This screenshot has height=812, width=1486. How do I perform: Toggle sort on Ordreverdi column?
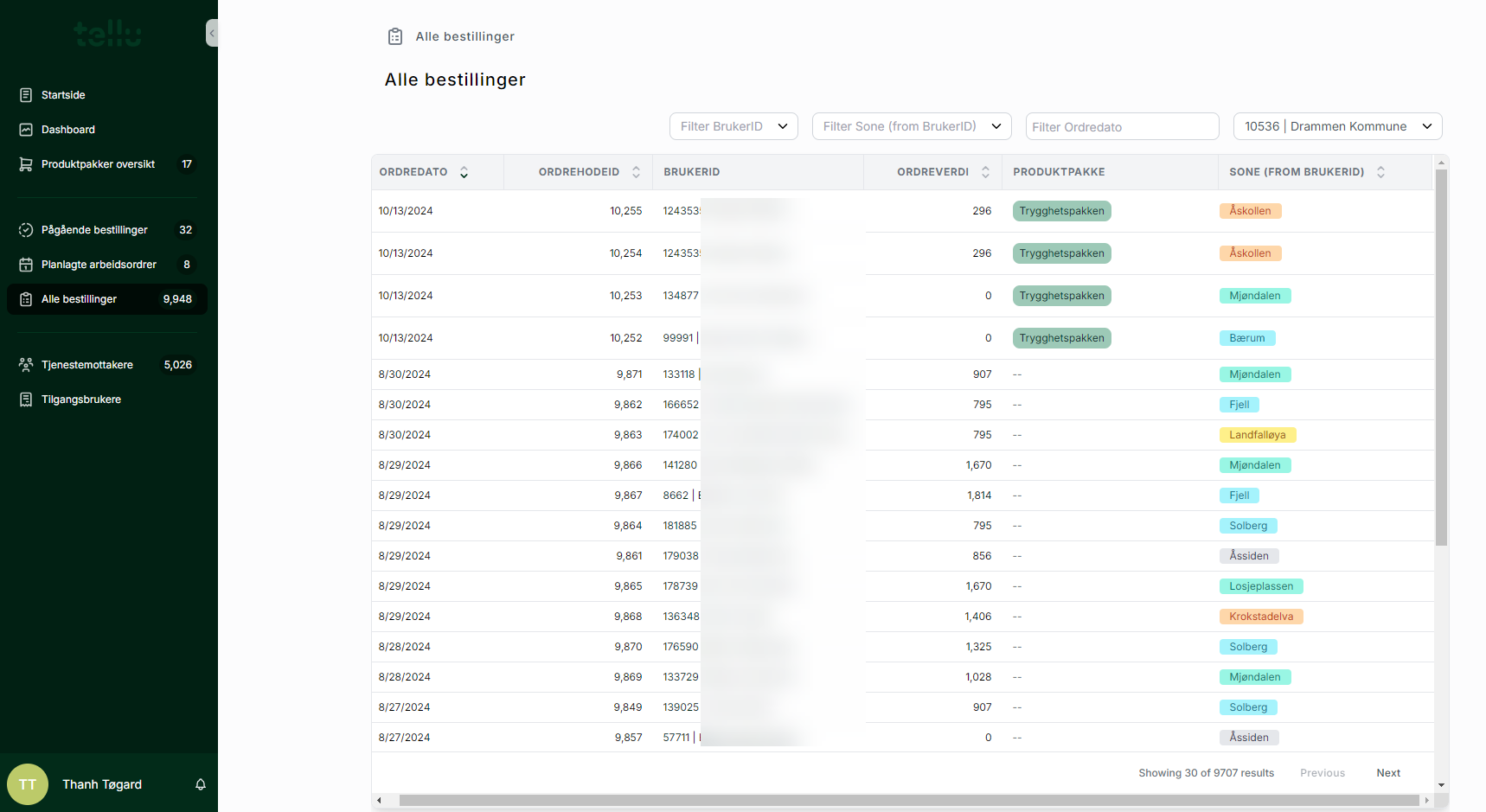(985, 172)
